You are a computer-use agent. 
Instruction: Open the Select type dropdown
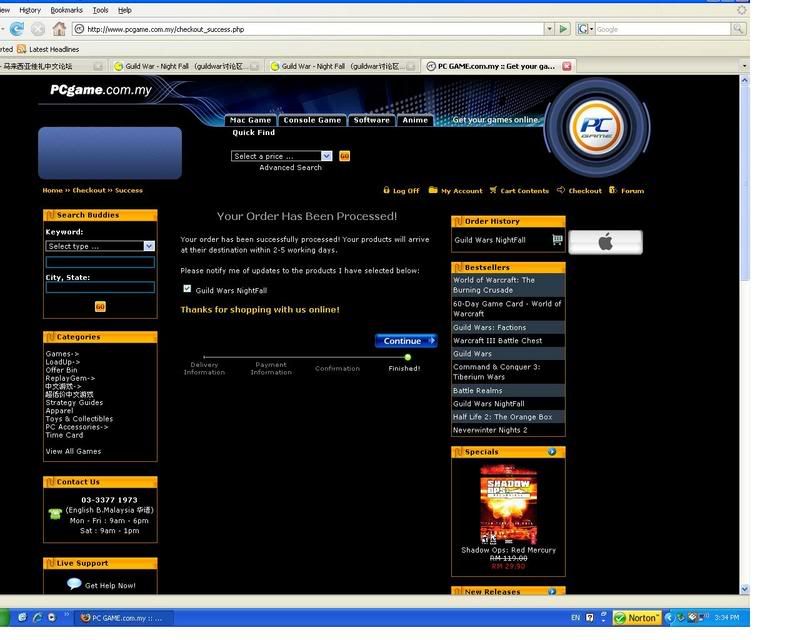click(149, 246)
